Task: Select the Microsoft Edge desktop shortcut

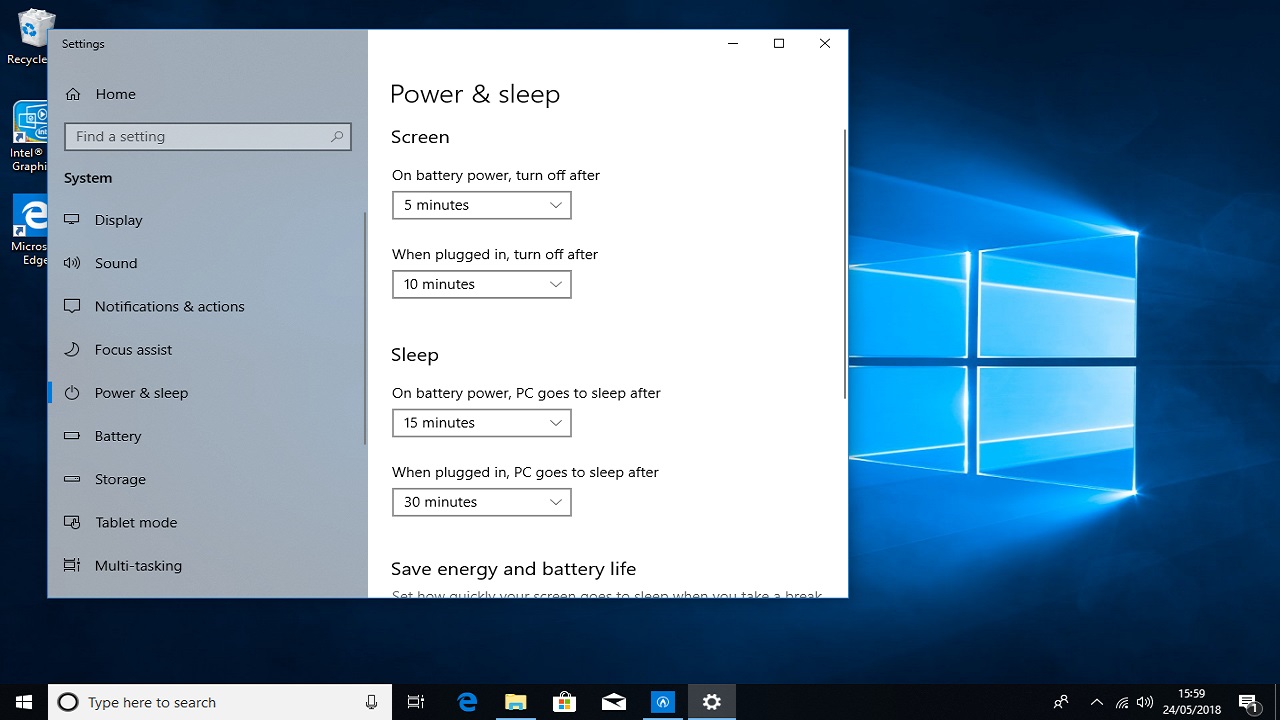Action: (28, 231)
